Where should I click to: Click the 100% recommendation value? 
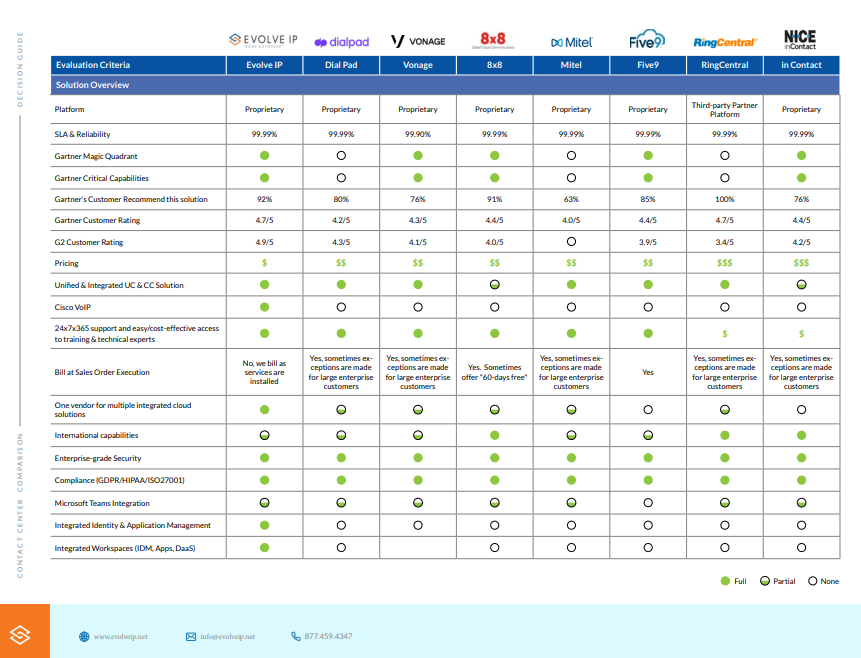click(x=725, y=199)
